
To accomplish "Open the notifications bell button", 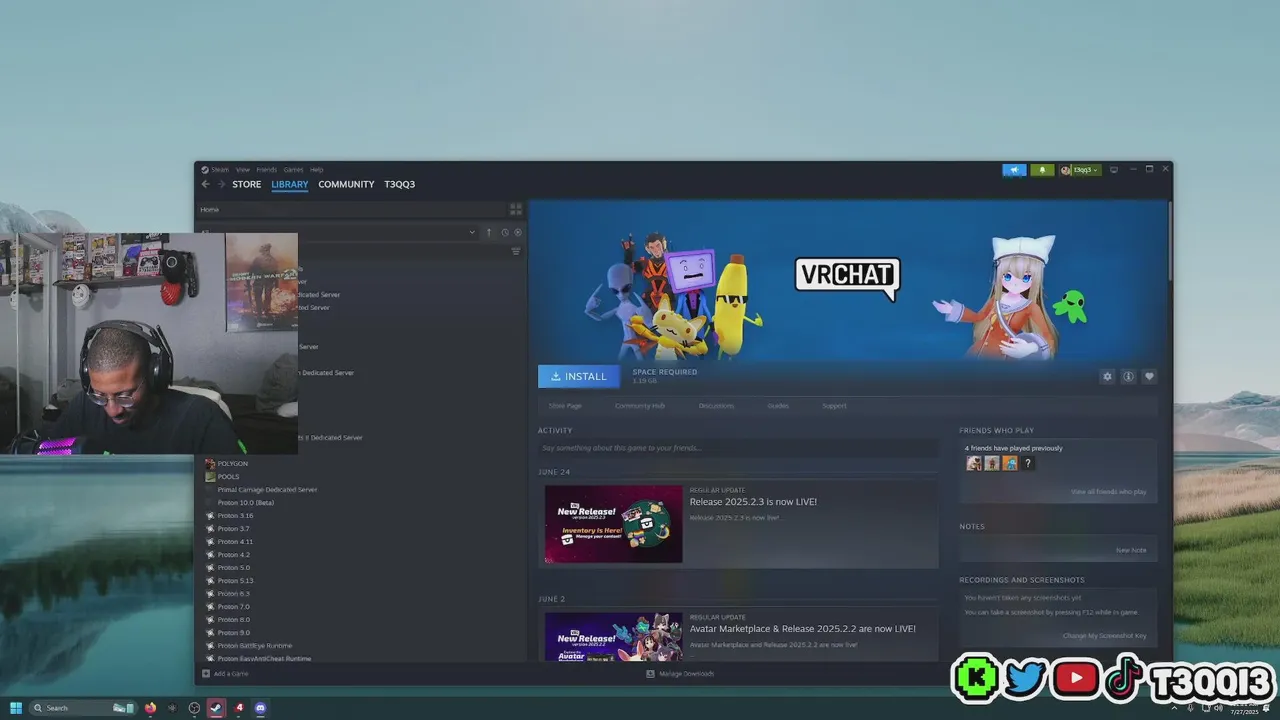I will 1042,170.
